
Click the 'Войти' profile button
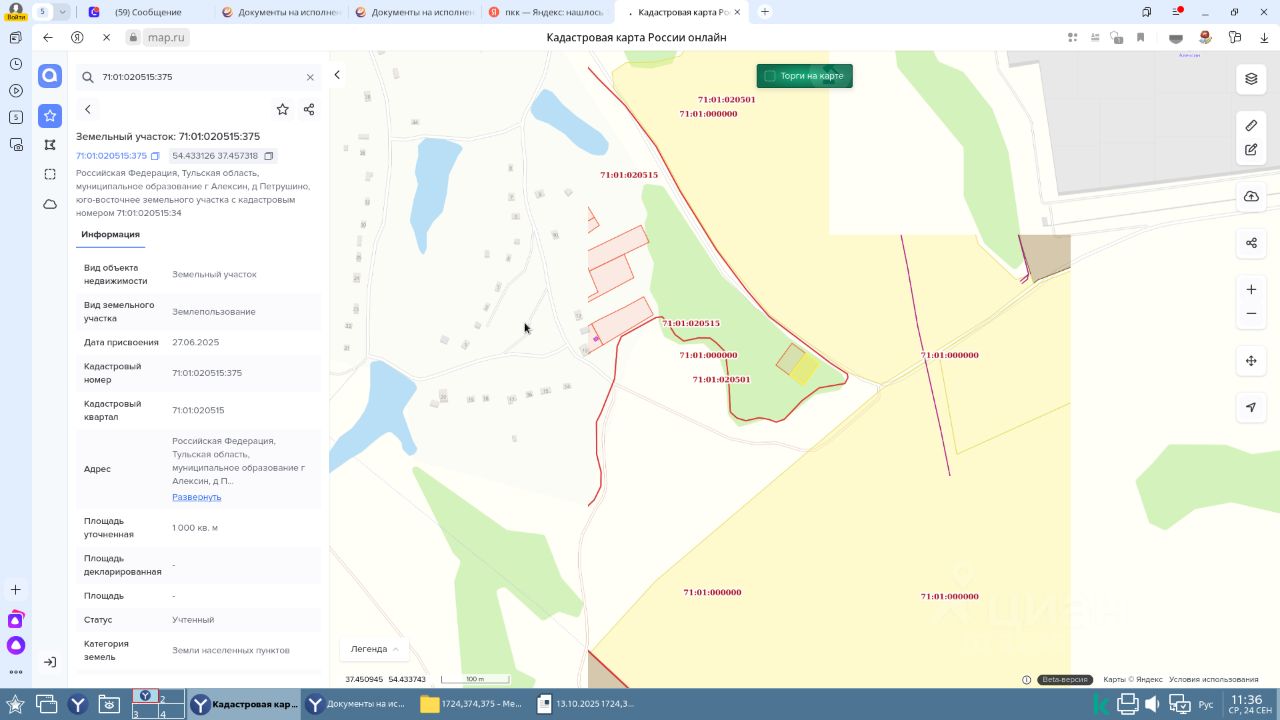pyautogui.click(x=16, y=12)
